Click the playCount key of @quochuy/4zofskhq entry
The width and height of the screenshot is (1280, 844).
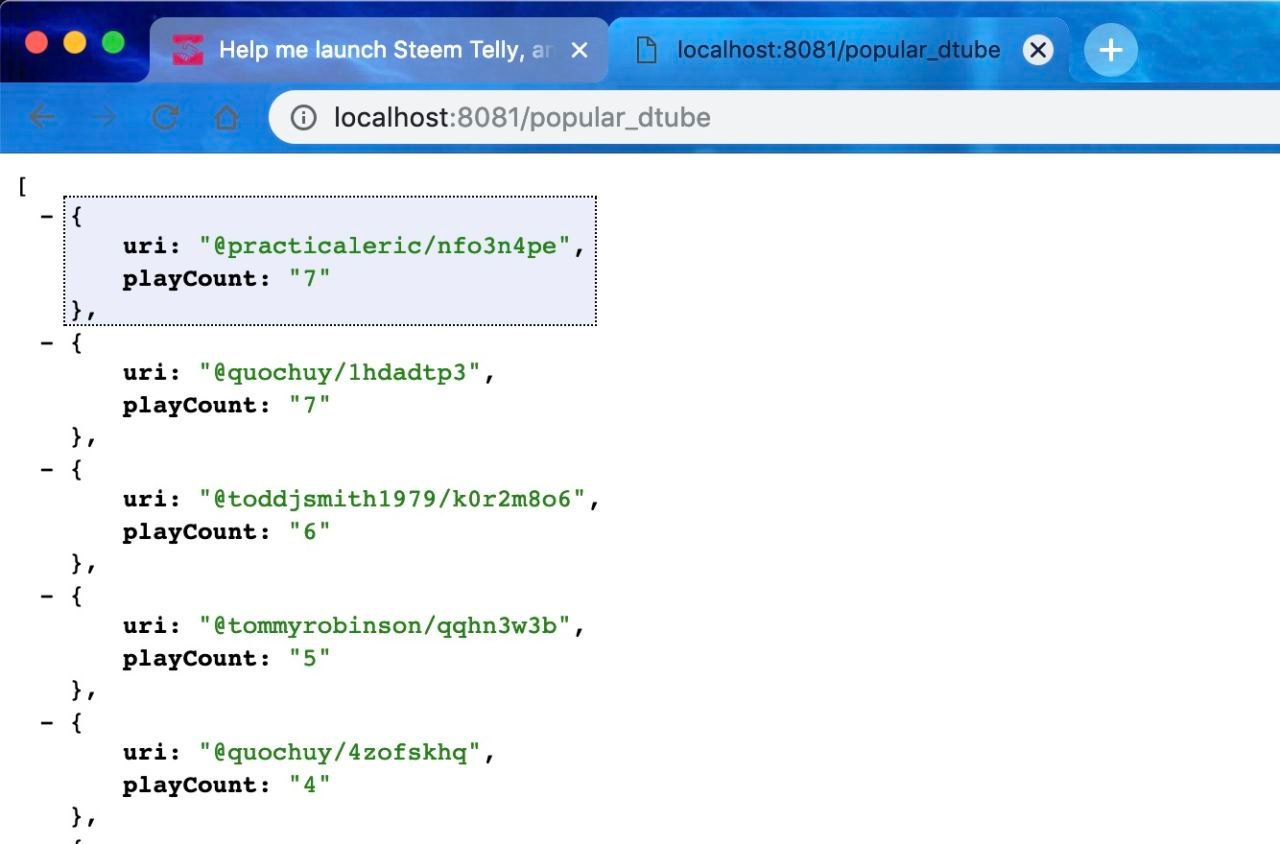click(x=197, y=785)
